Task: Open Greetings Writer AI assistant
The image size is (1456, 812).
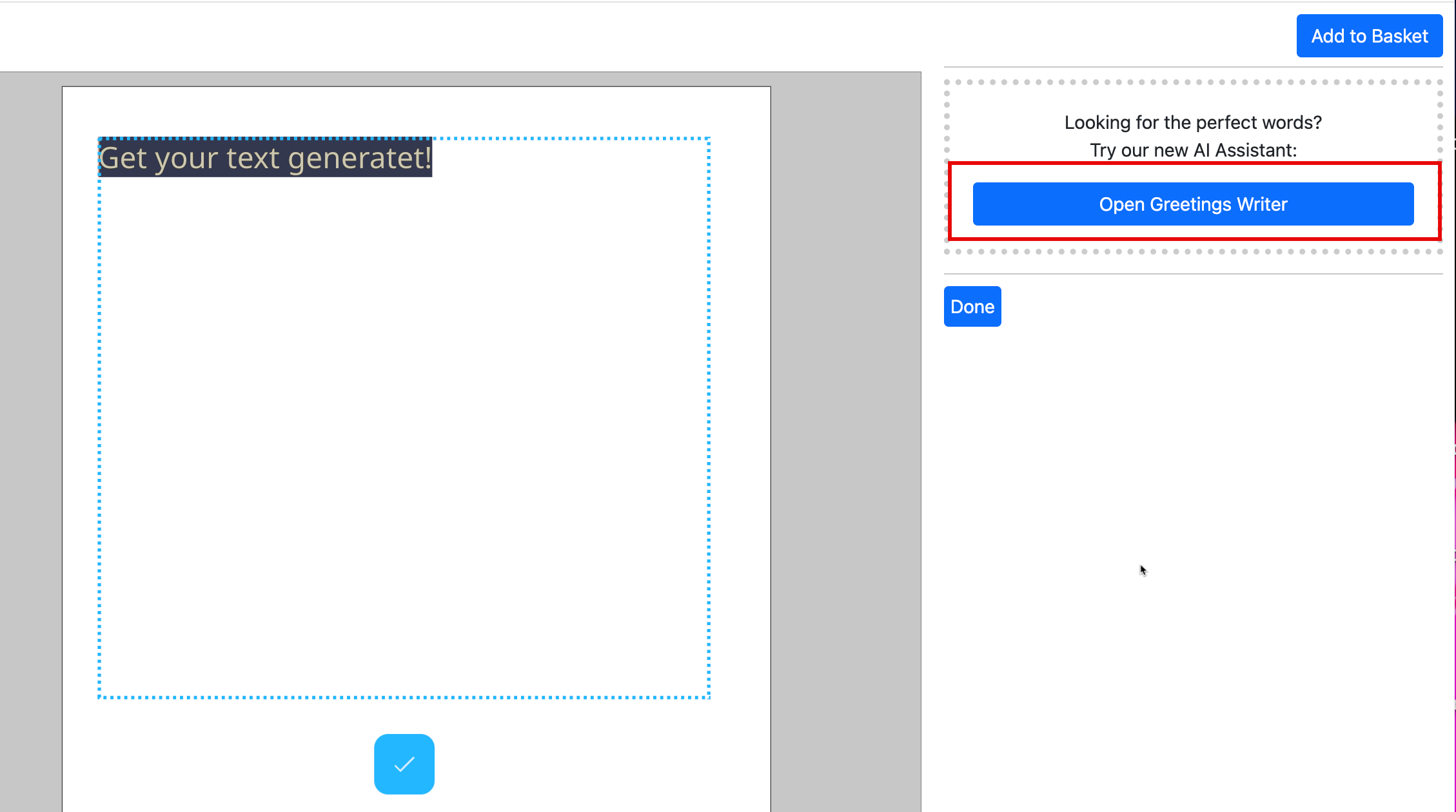Action: click(x=1193, y=204)
